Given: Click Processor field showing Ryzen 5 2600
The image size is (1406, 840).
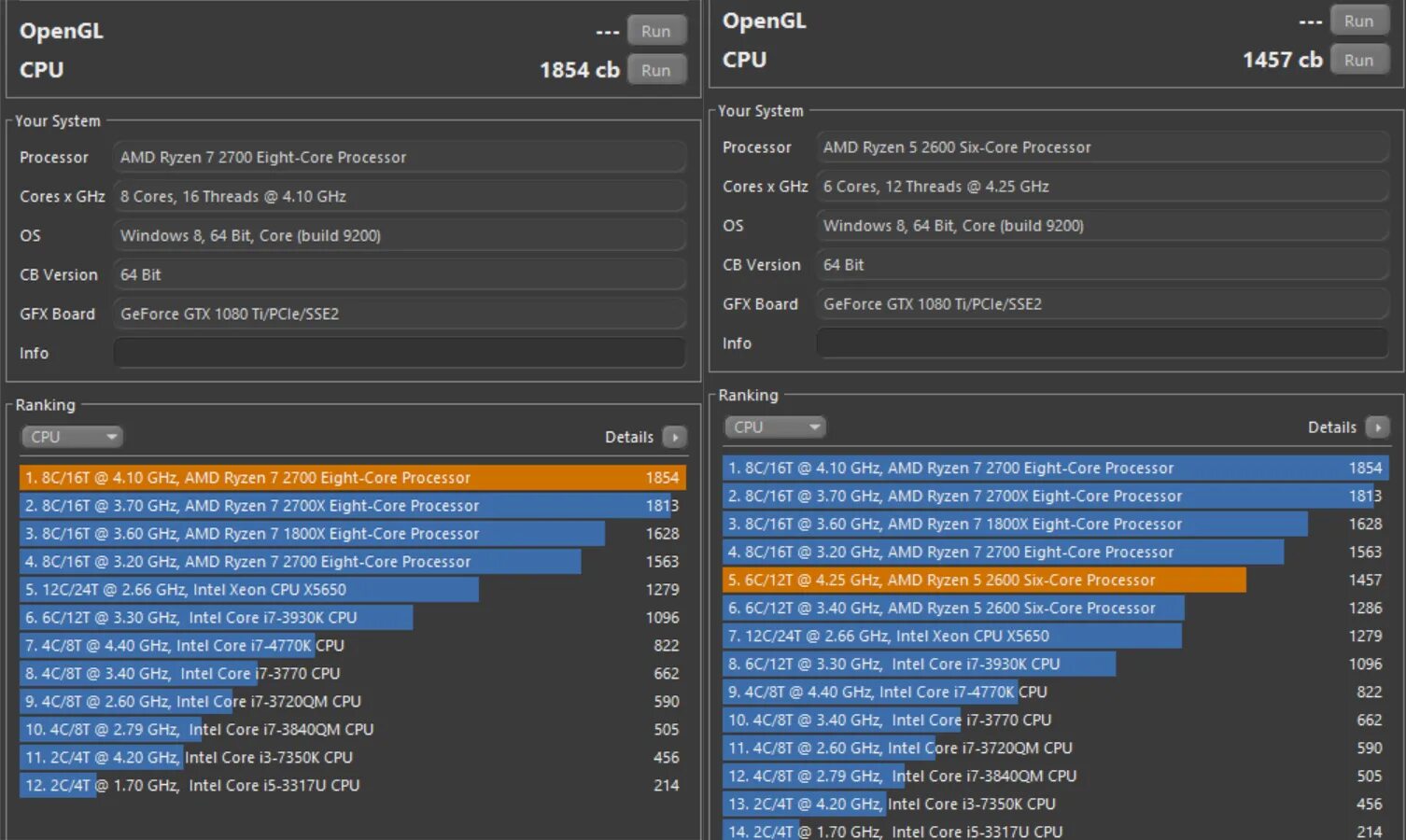Looking at the screenshot, I should pyautogui.click(x=1103, y=147).
